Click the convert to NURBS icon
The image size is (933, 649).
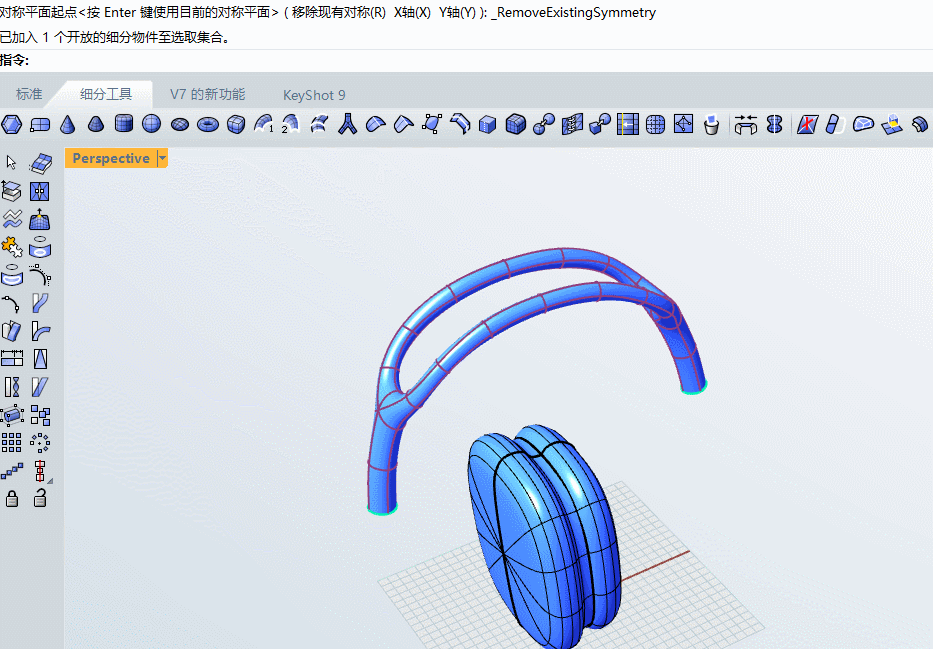(863, 124)
